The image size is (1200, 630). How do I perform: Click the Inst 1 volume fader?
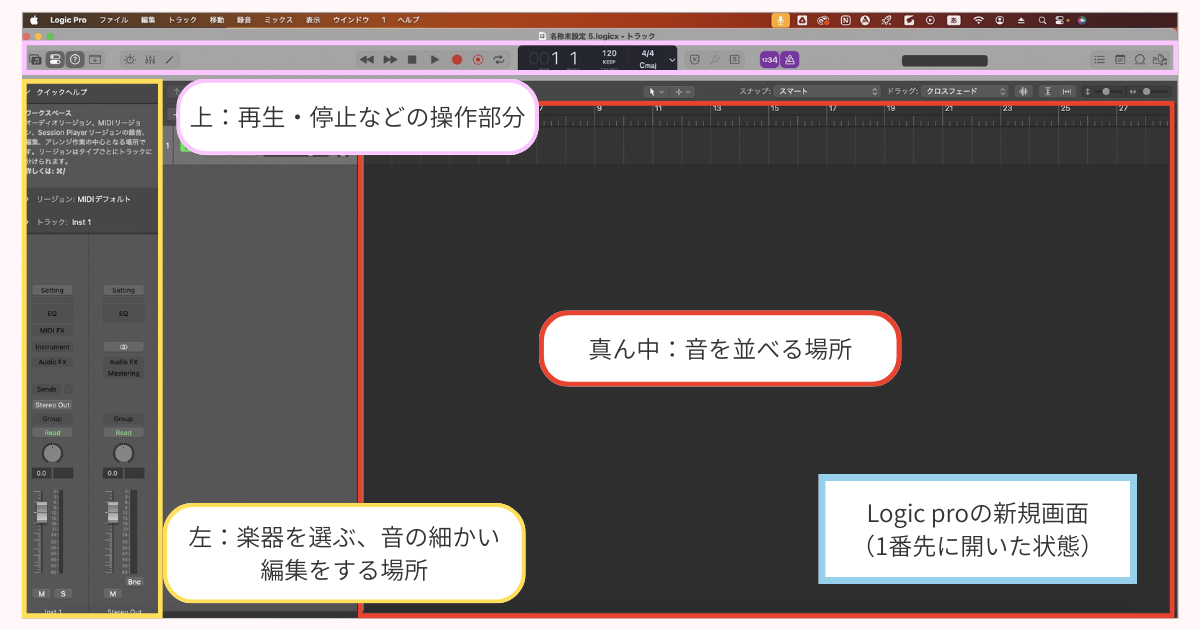pos(42,512)
